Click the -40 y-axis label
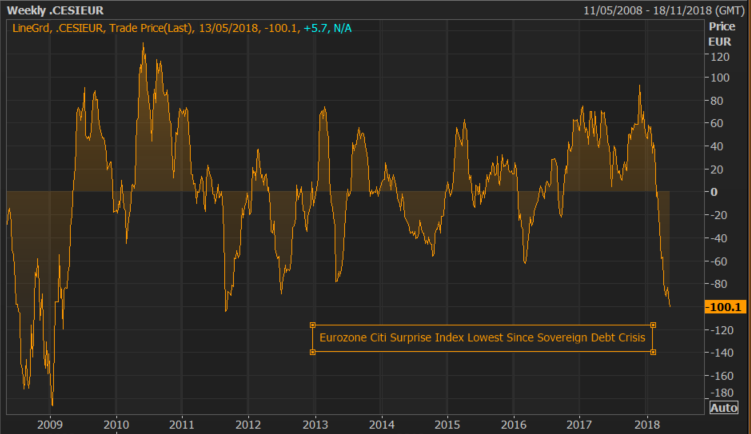This screenshot has height=434, width=751. tap(718, 238)
